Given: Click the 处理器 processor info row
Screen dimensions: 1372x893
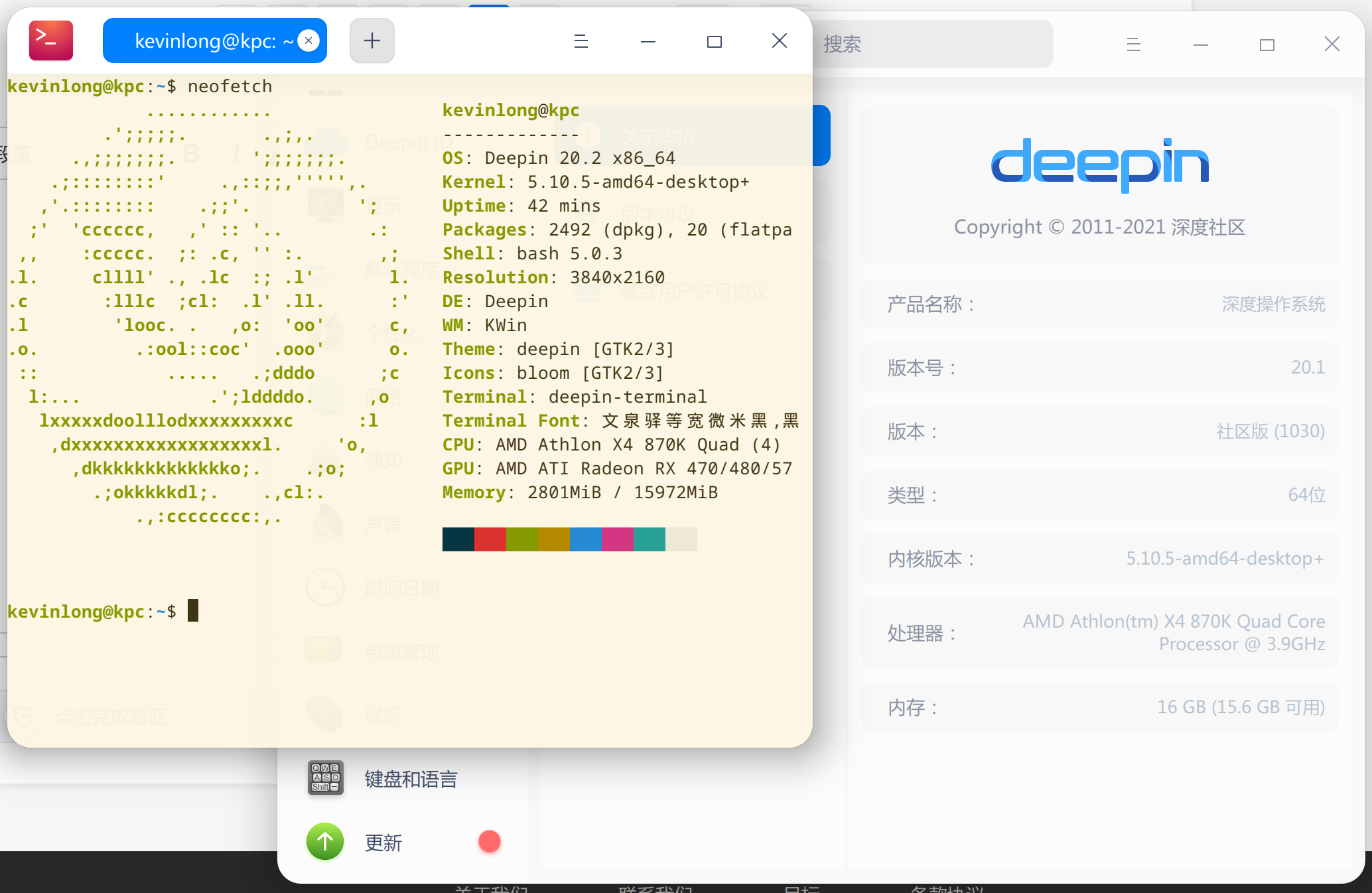Looking at the screenshot, I should (x=1099, y=633).
